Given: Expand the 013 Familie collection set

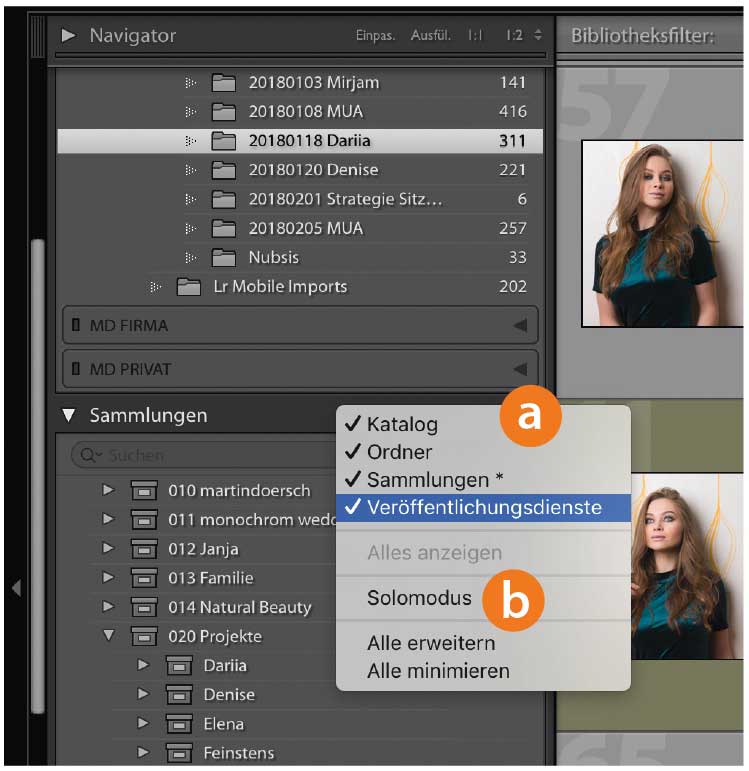Looking at the screenshot, I should pyautogui.click(x=108, y=577).
